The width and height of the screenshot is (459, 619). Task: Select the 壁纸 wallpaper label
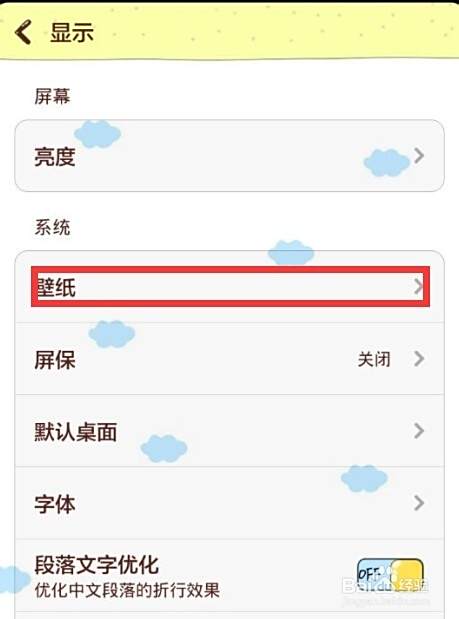pyautogui.click(x=56, y=287)
